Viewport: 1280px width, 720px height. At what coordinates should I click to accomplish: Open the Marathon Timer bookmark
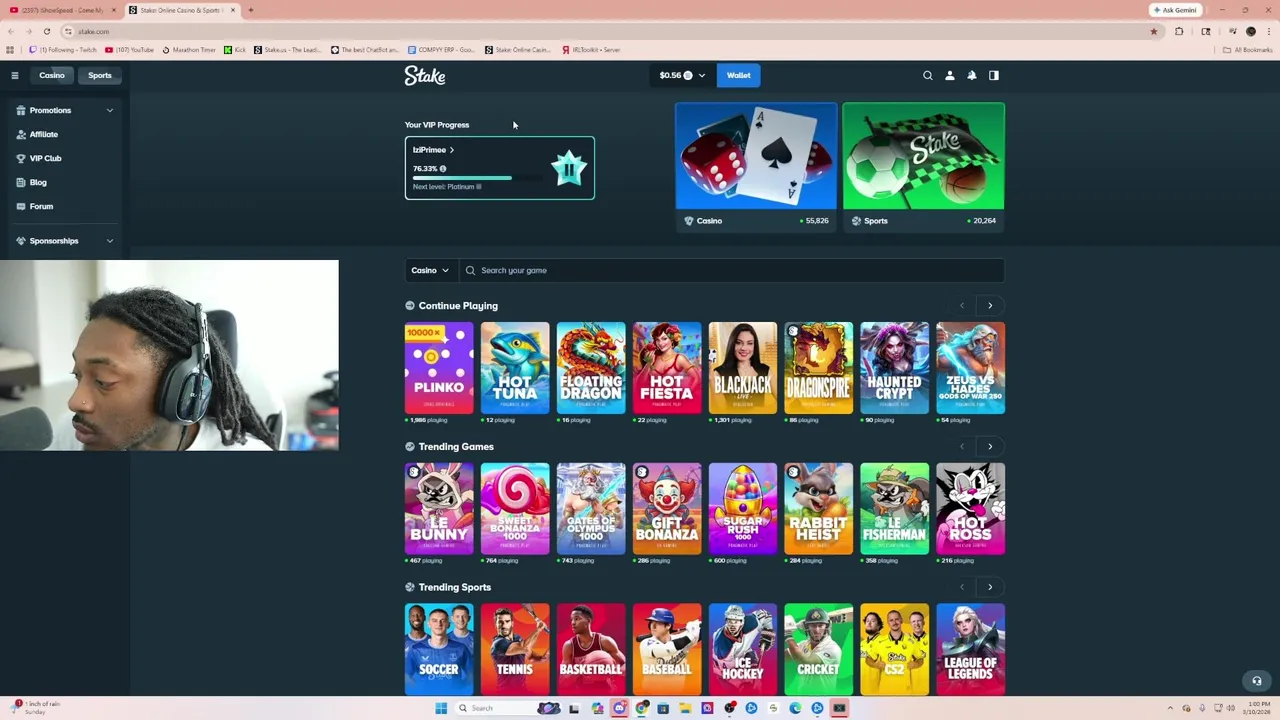click(x=188, y=49)
